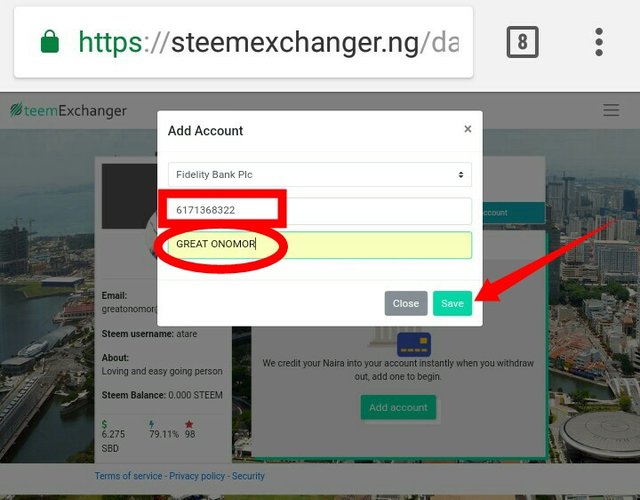Viewport: 640px width, 500px height.
Task: Open the hamburger navigation menu
Action: pos(611,110)
